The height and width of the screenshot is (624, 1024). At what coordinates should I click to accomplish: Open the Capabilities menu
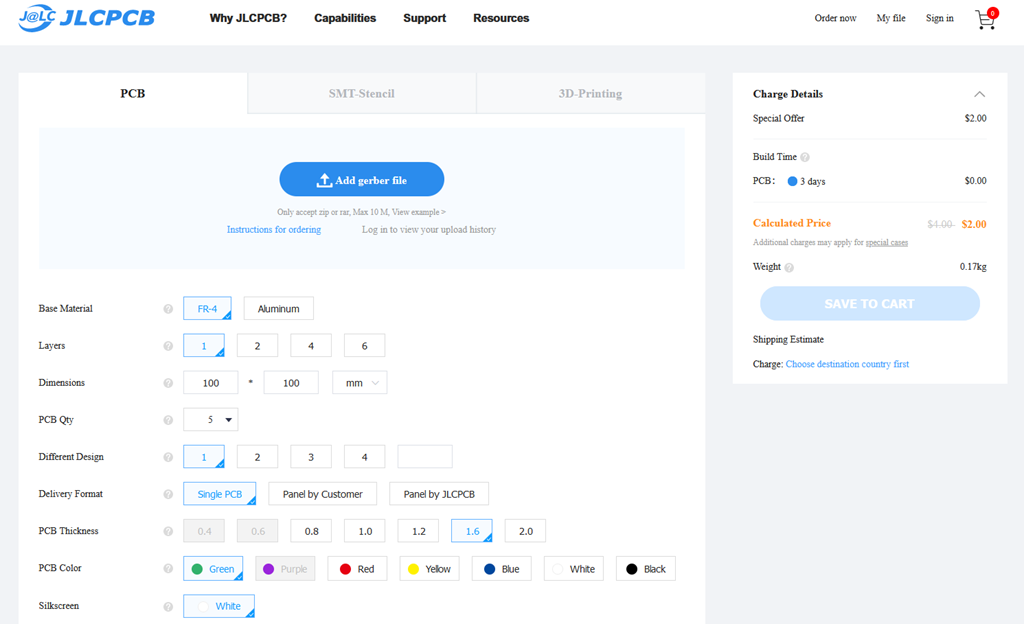coord(345,18)
